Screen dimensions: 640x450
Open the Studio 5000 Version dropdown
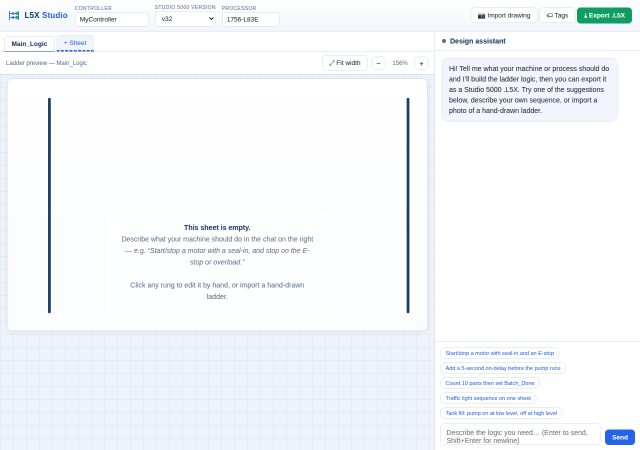point(185,19)
